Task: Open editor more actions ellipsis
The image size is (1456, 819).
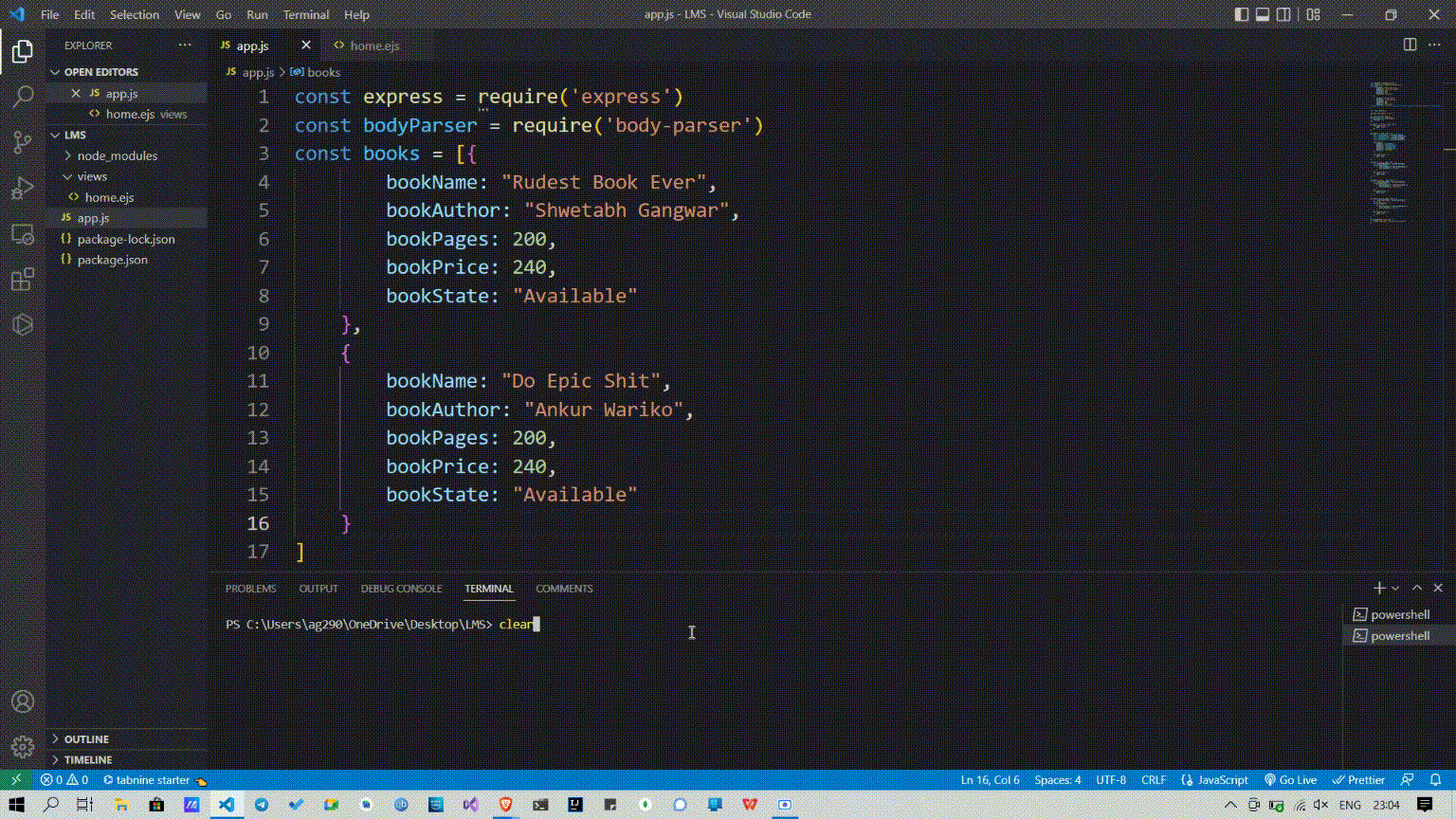Action: pyautogui.click(x=1434, y=45)
